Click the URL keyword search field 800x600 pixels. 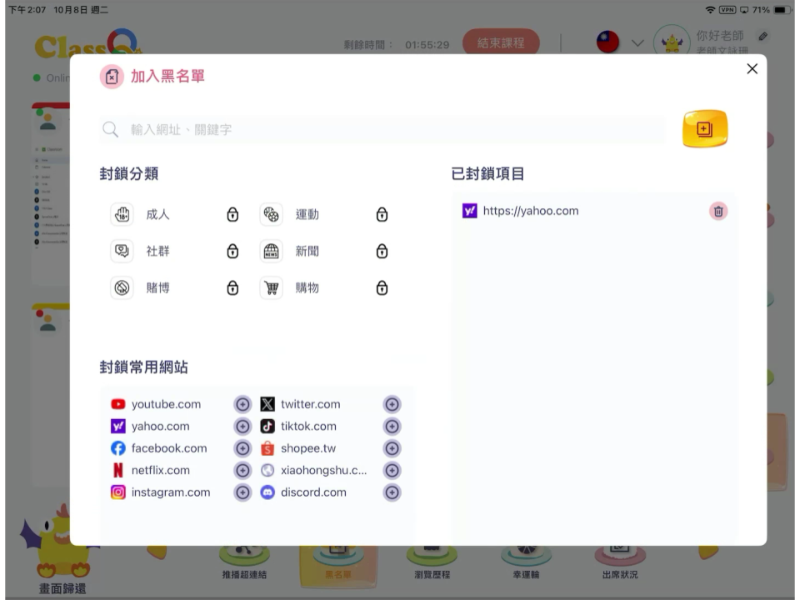[390, 130]
